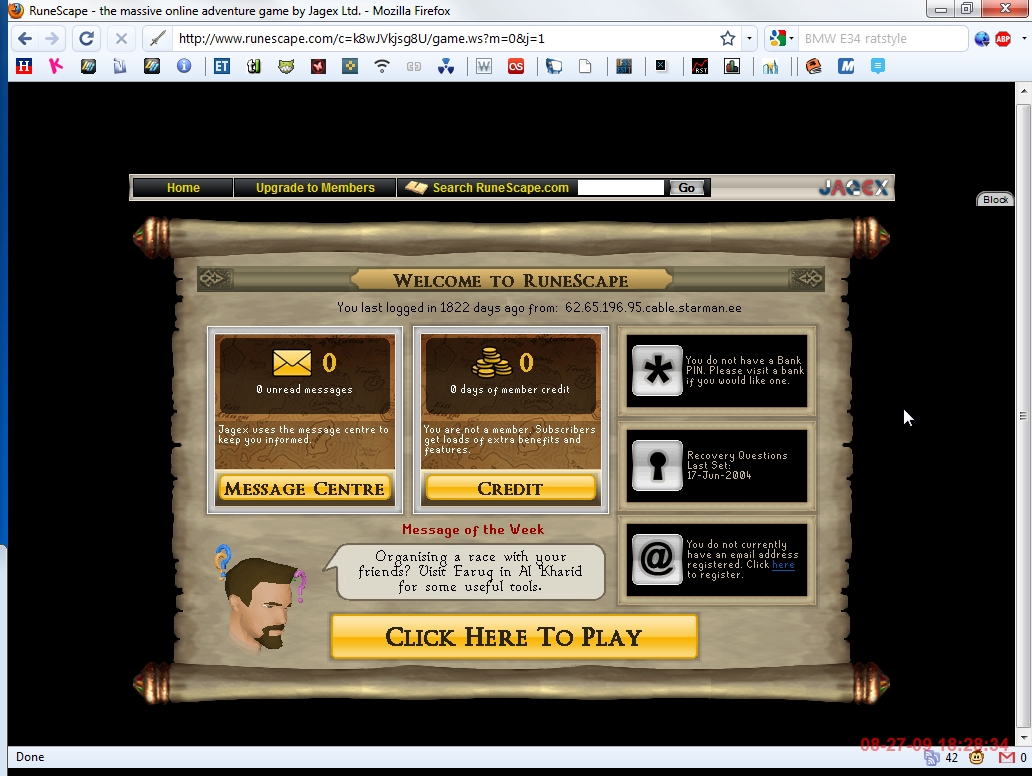Screen dimensions: 1032x776
Task: Open the red H bookmark
Action: point(24,66)
